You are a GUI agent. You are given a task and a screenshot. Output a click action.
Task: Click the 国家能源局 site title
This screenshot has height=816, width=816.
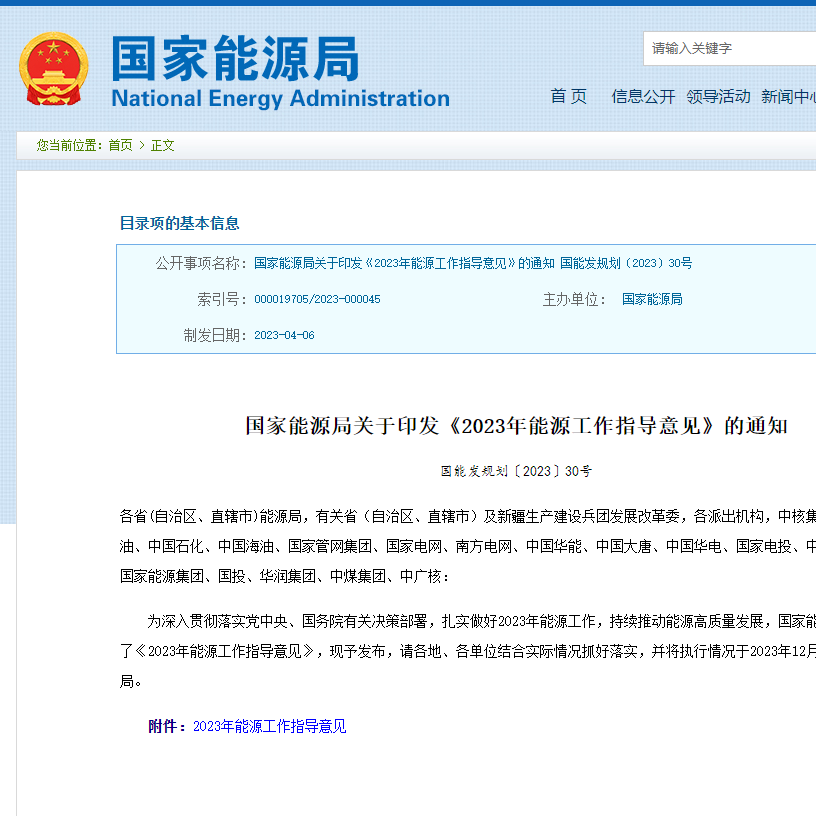coord(235,59)
